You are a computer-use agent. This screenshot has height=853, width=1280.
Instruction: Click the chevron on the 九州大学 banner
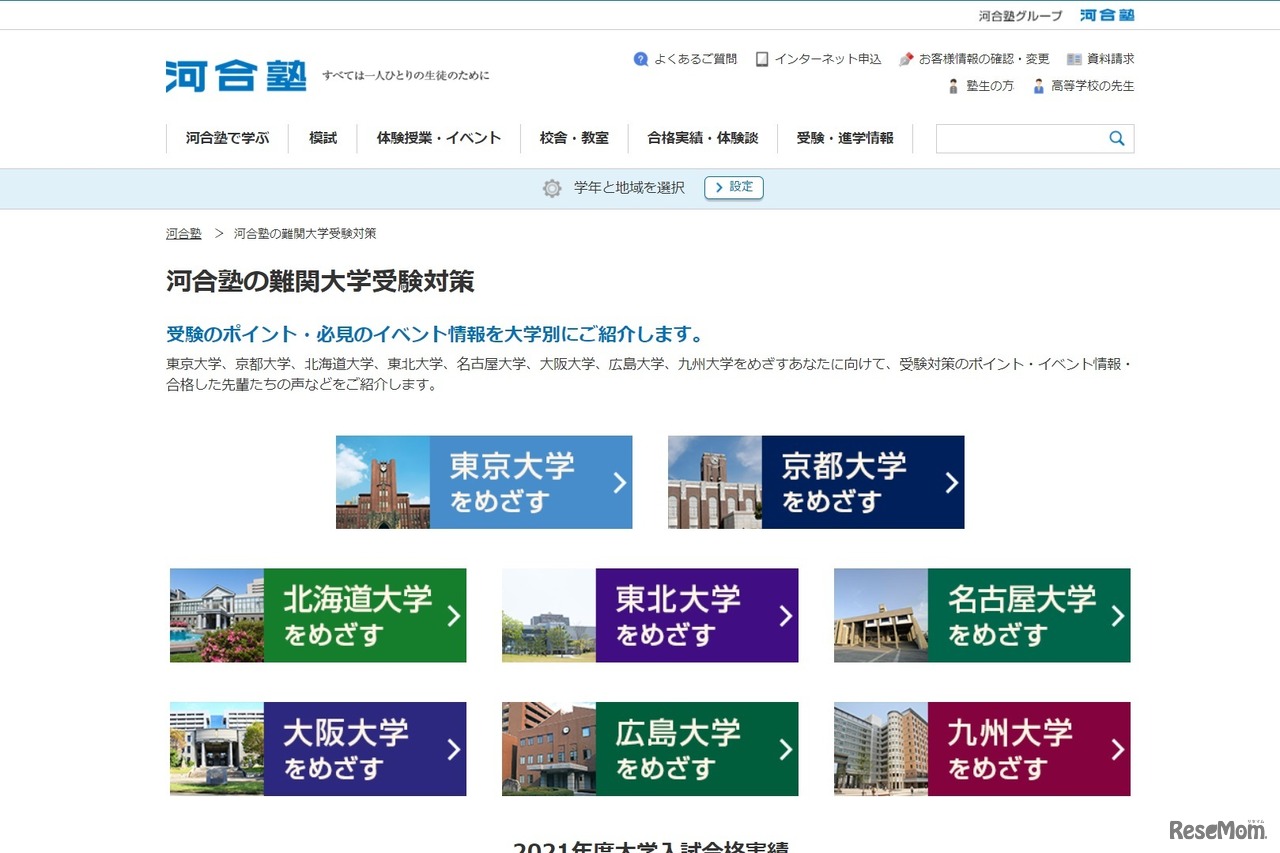pos(1116,748)
